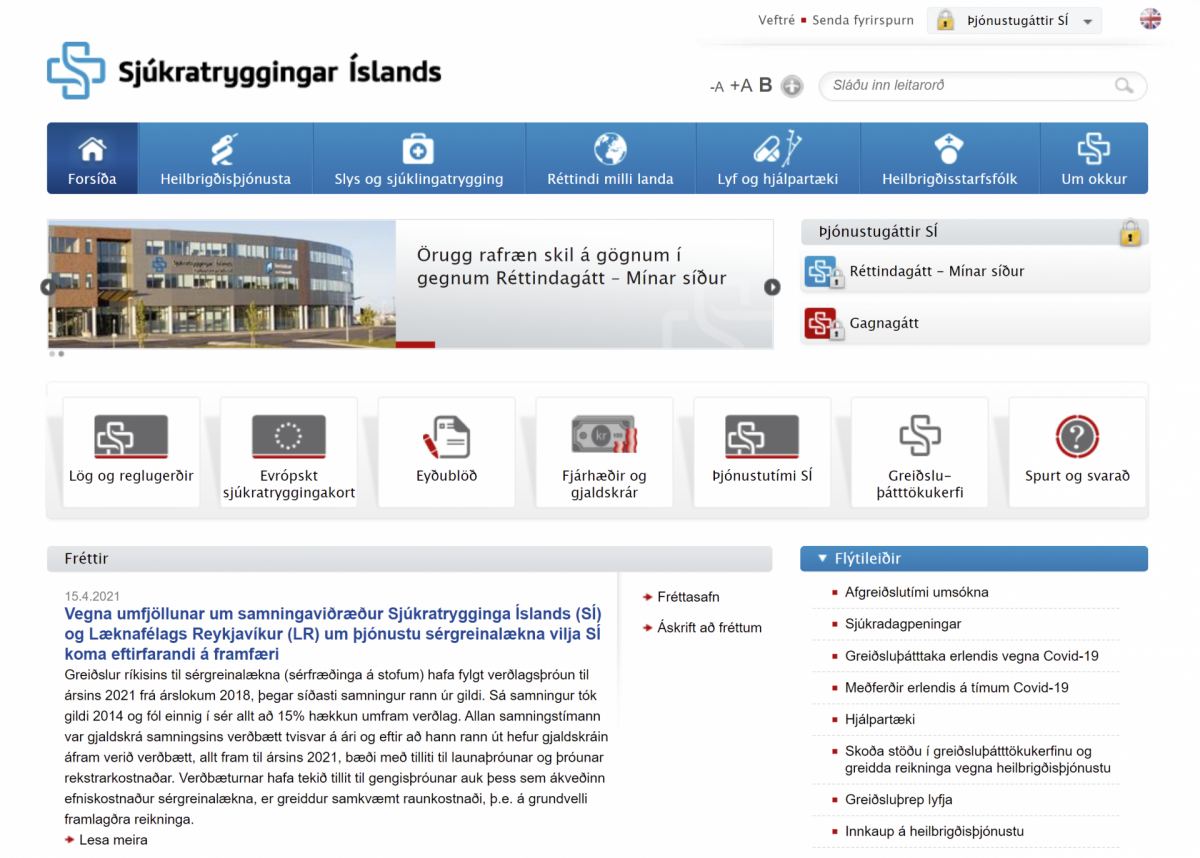Screen dimensions: 1200x858
Task: Show previous banner slide arrow
Action: coord(47,287)
